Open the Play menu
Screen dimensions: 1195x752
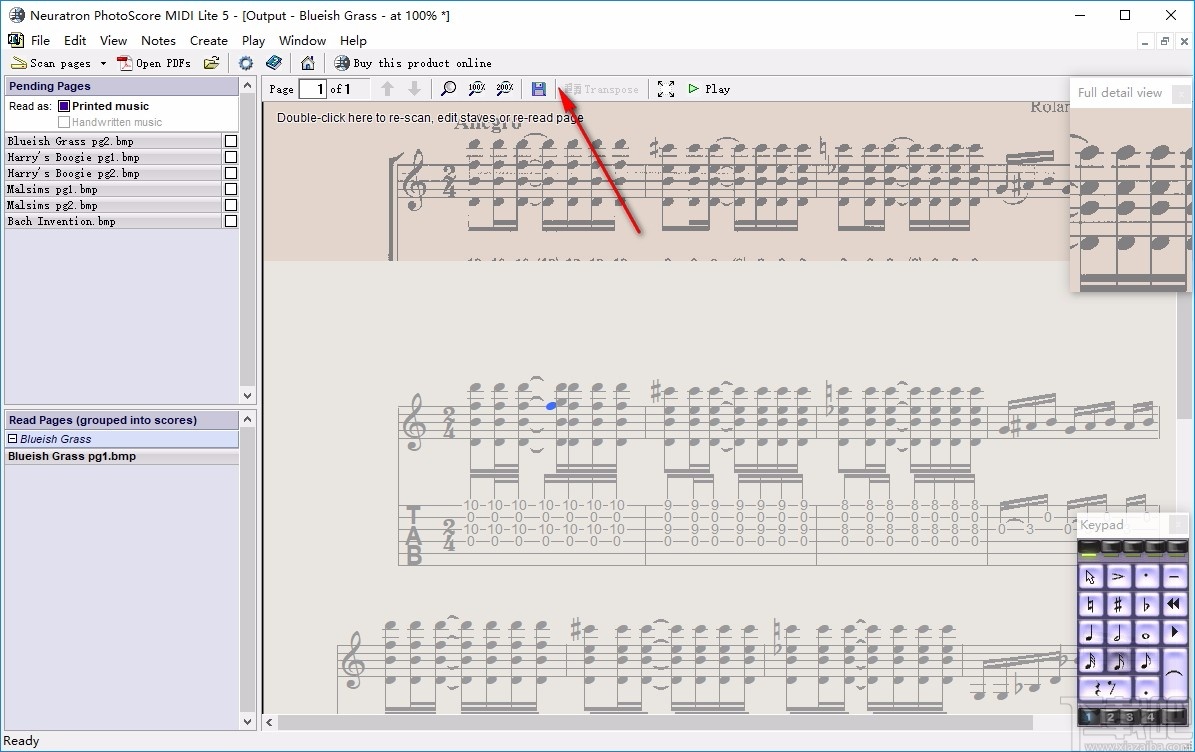(252, 40)
